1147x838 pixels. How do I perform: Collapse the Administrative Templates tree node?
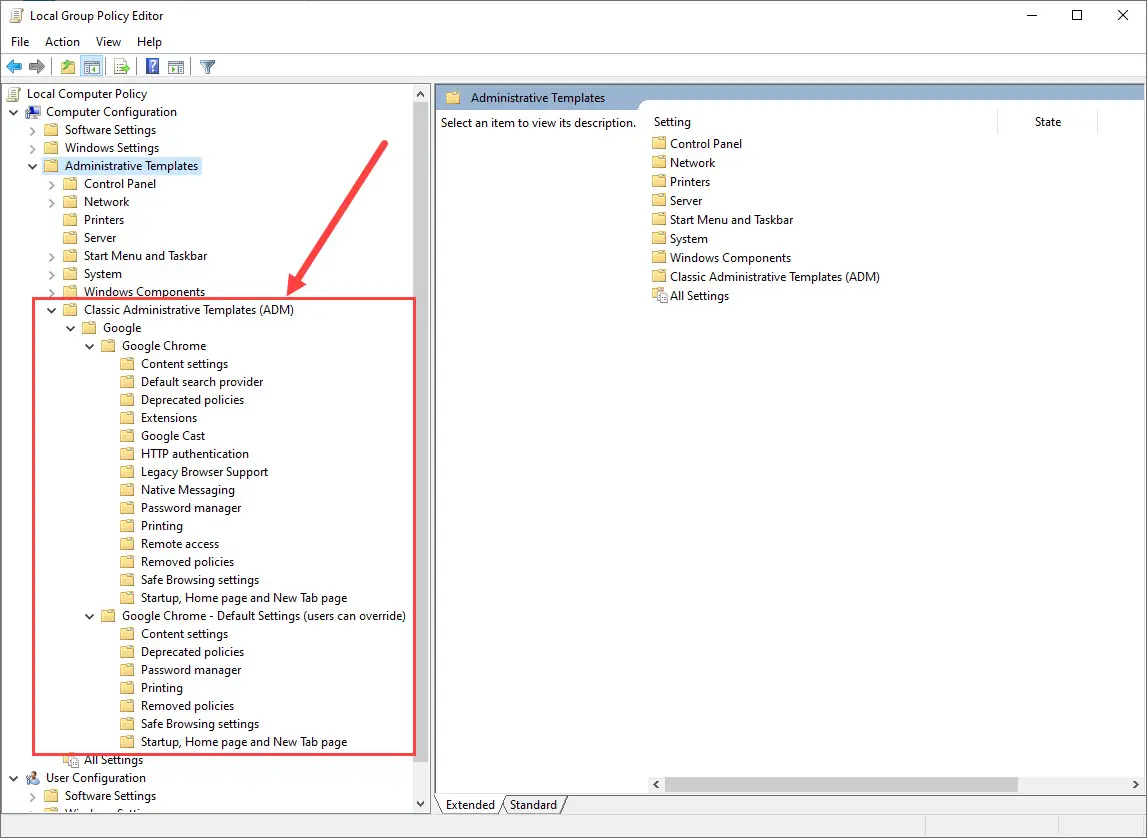coord(32,166)
